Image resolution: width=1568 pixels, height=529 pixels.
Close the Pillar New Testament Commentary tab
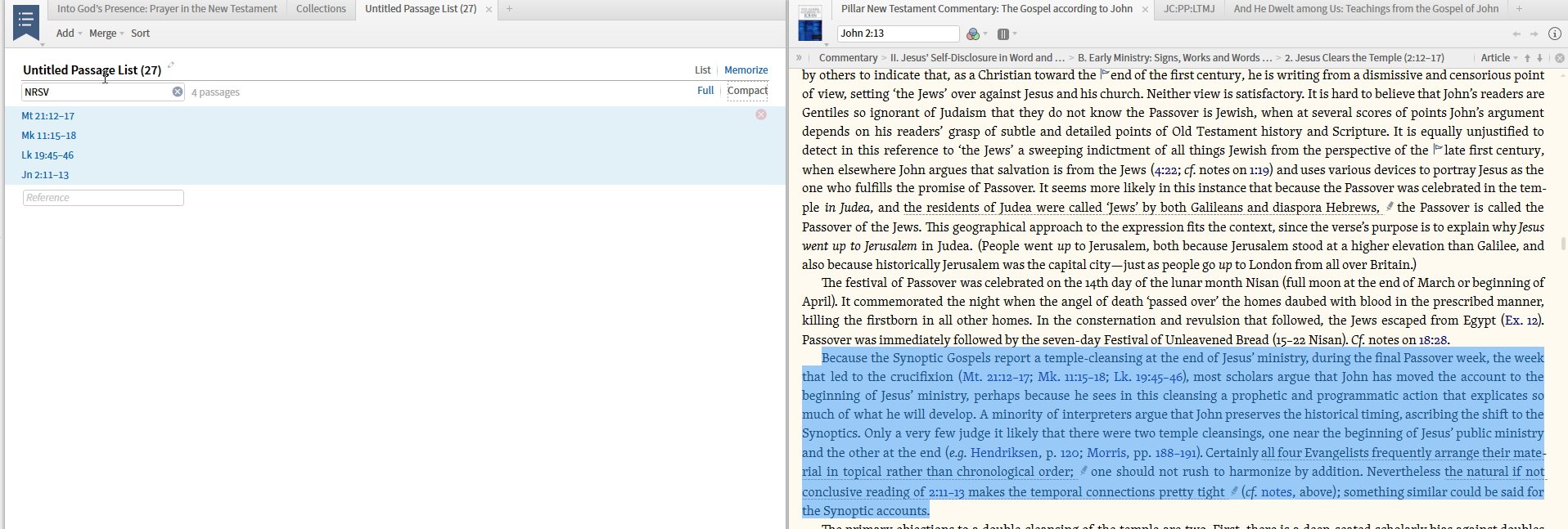(1145, 10)
